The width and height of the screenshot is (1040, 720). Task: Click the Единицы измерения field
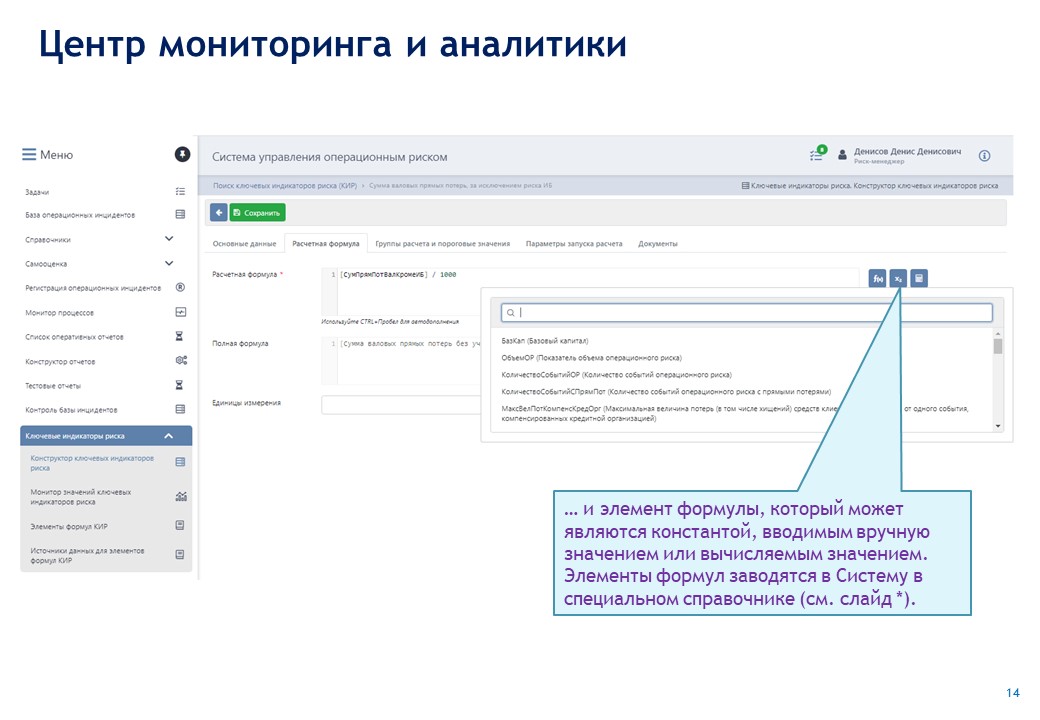click(401, 404)
